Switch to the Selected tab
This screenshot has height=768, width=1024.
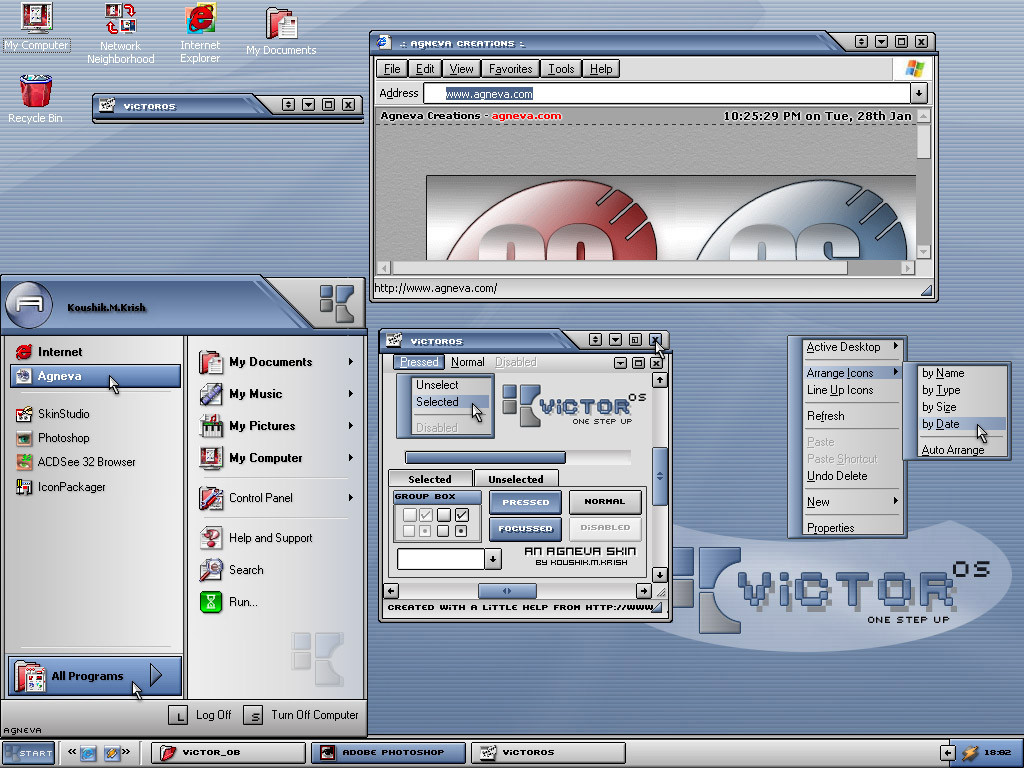pos(430,479)
